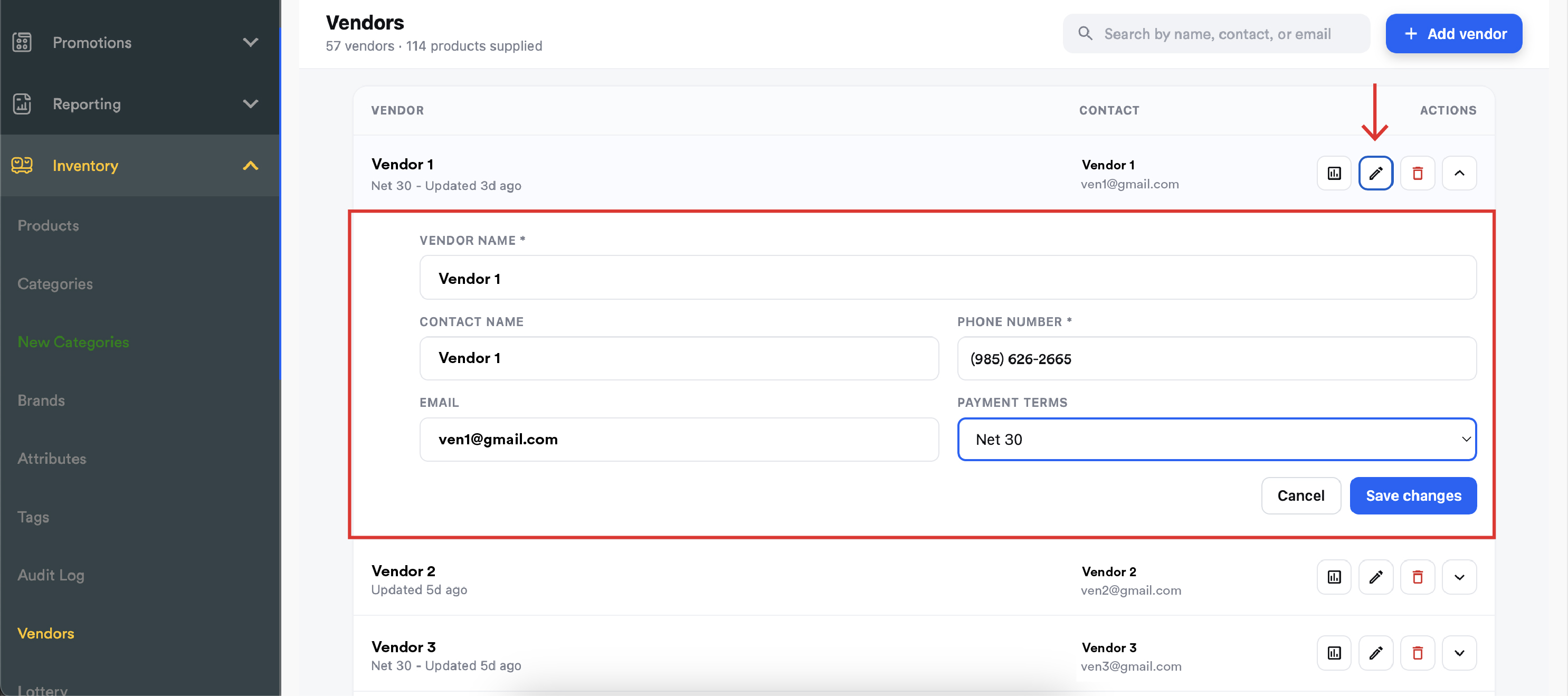Open the Payment Terms dropdown
Viewport: 1568px width, 696px height.
coord(1217,439)
